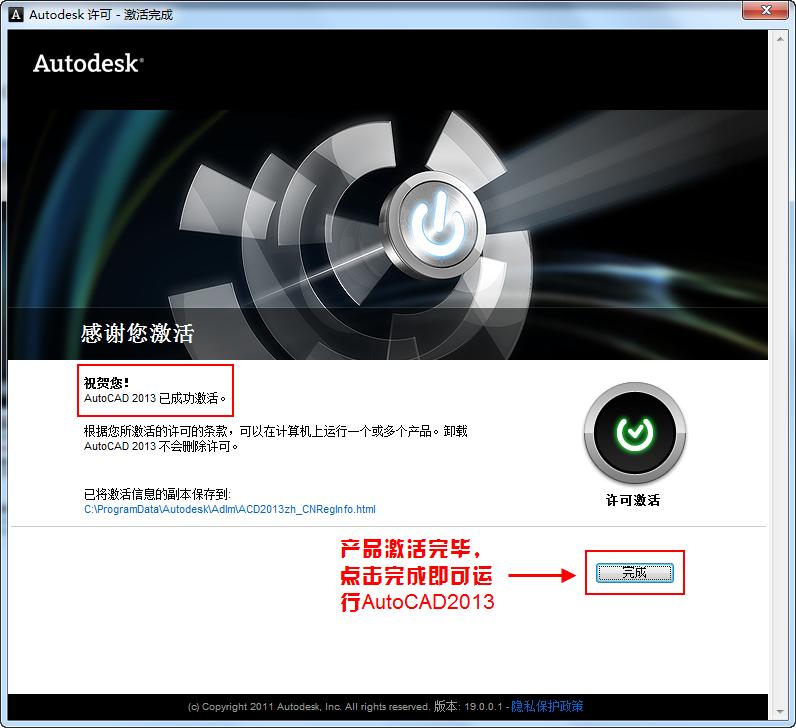Open the 隐私保护政策 privacy policy link
The height and width of the screenshot is (728, 796).
[x=547, y=706]
